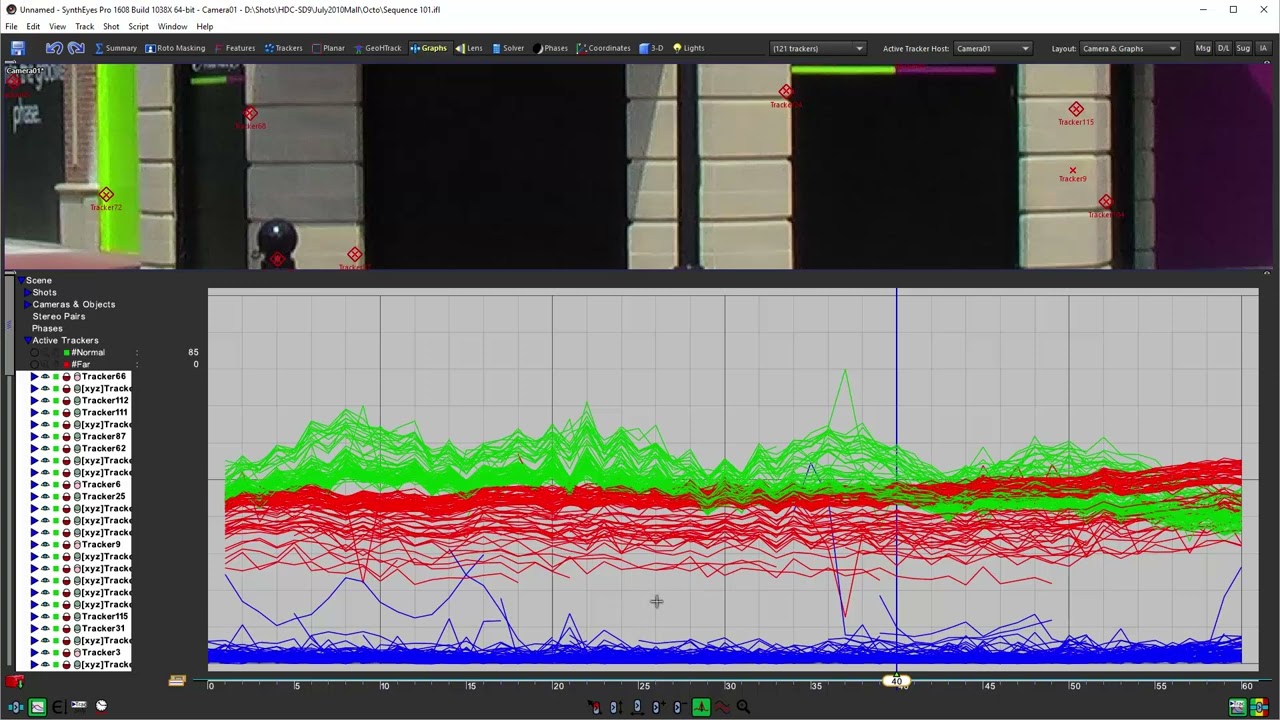Expand the Shots tree node
The image size is (1280, 720).
pos(28,292)
